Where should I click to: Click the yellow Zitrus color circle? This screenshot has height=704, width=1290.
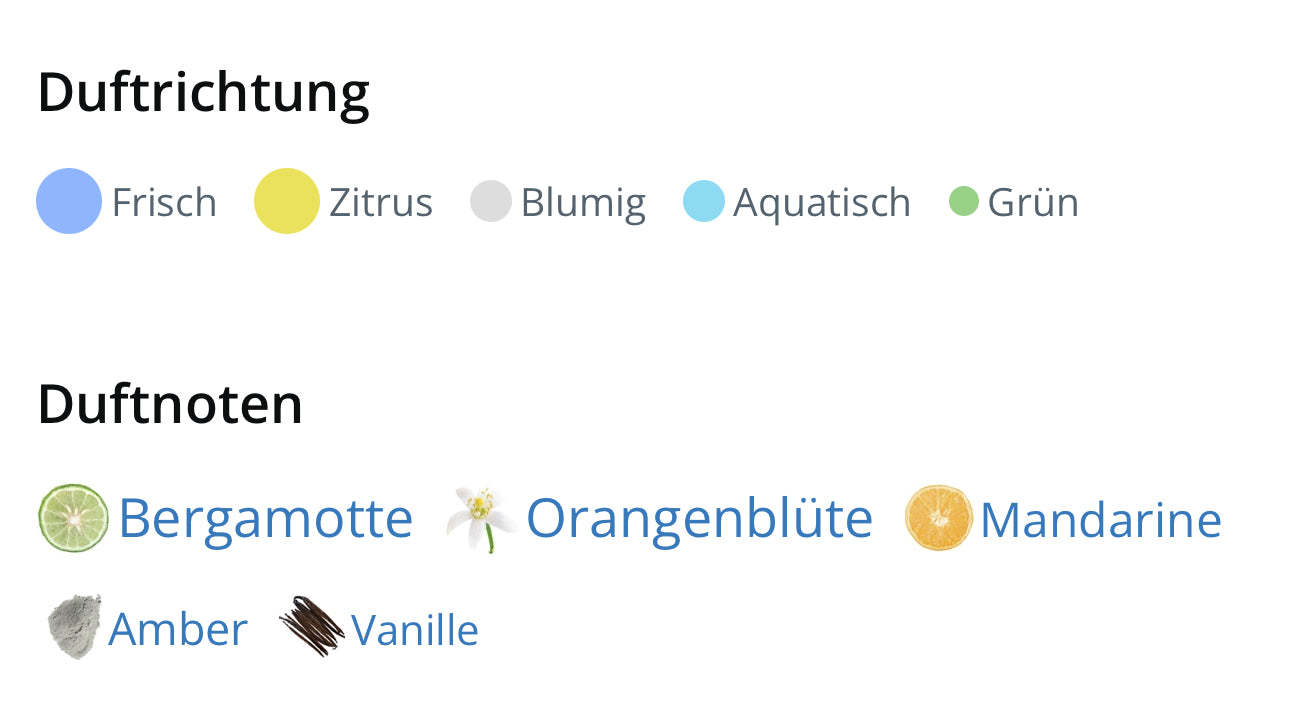287,201
